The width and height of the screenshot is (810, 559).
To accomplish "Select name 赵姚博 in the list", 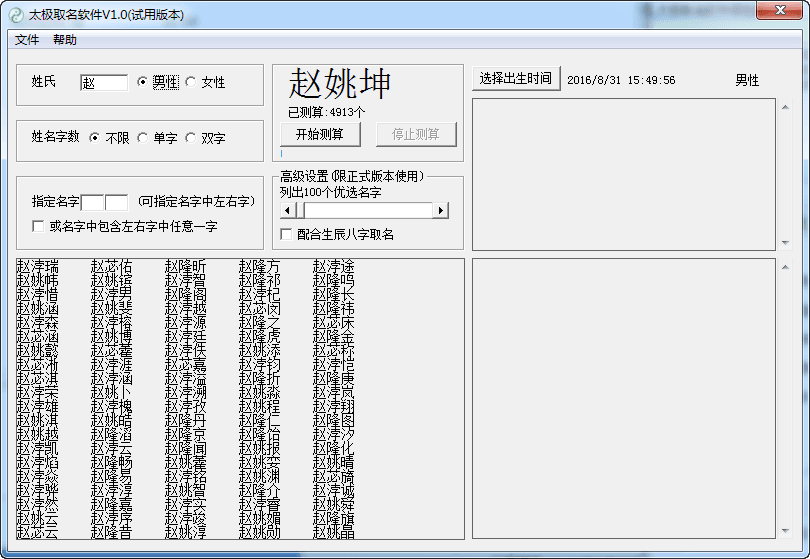I will (x=112, y=336).
